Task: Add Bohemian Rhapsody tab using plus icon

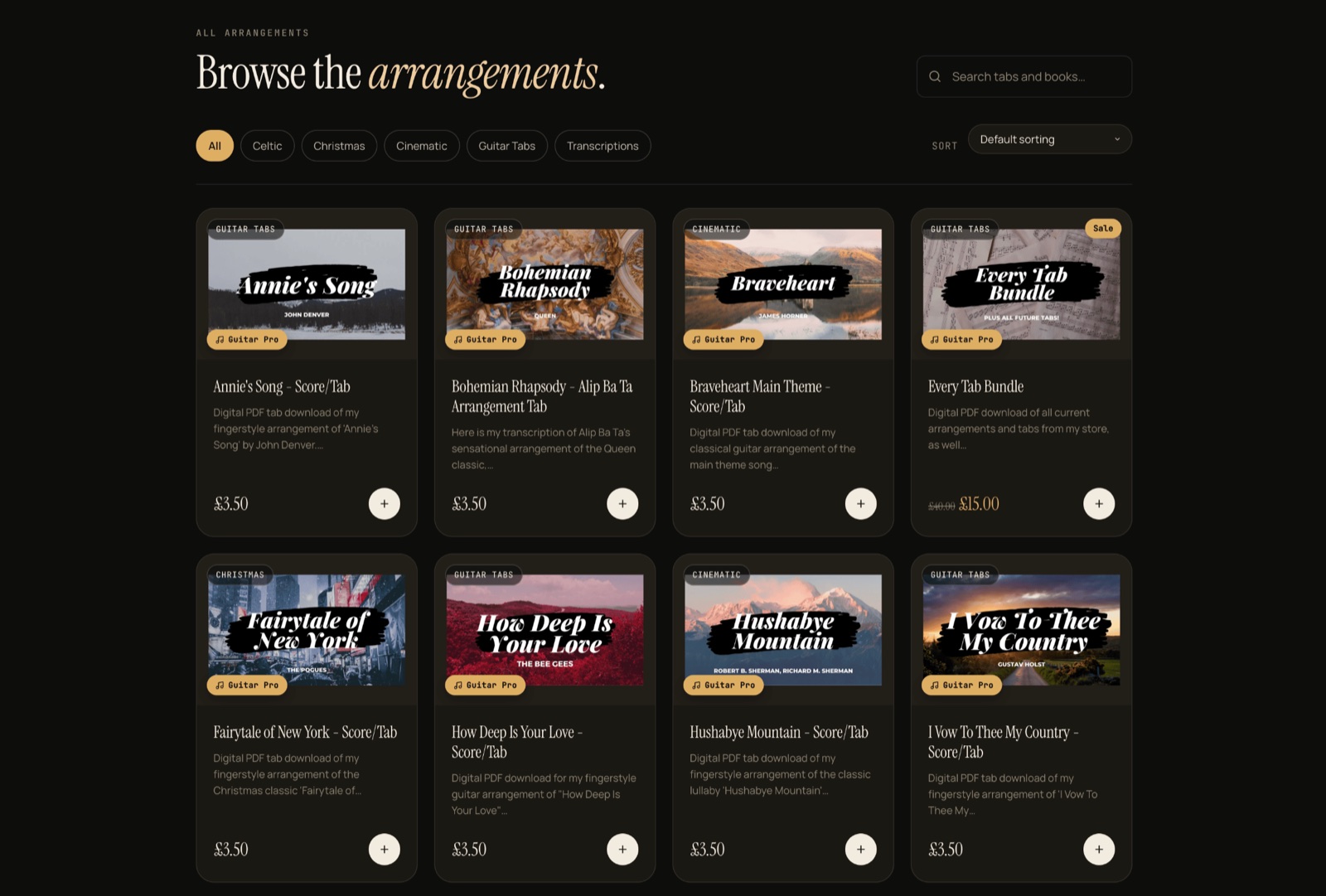Action: pyautogui.click(x=622, y=504)
